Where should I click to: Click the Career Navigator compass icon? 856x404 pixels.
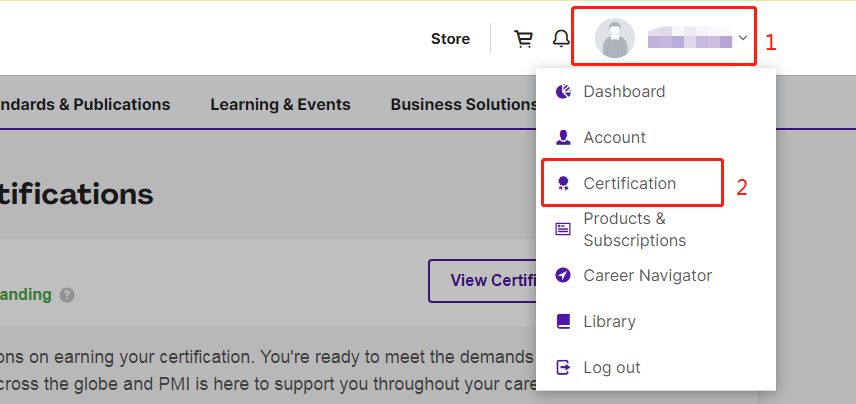[x=563, y=275]
